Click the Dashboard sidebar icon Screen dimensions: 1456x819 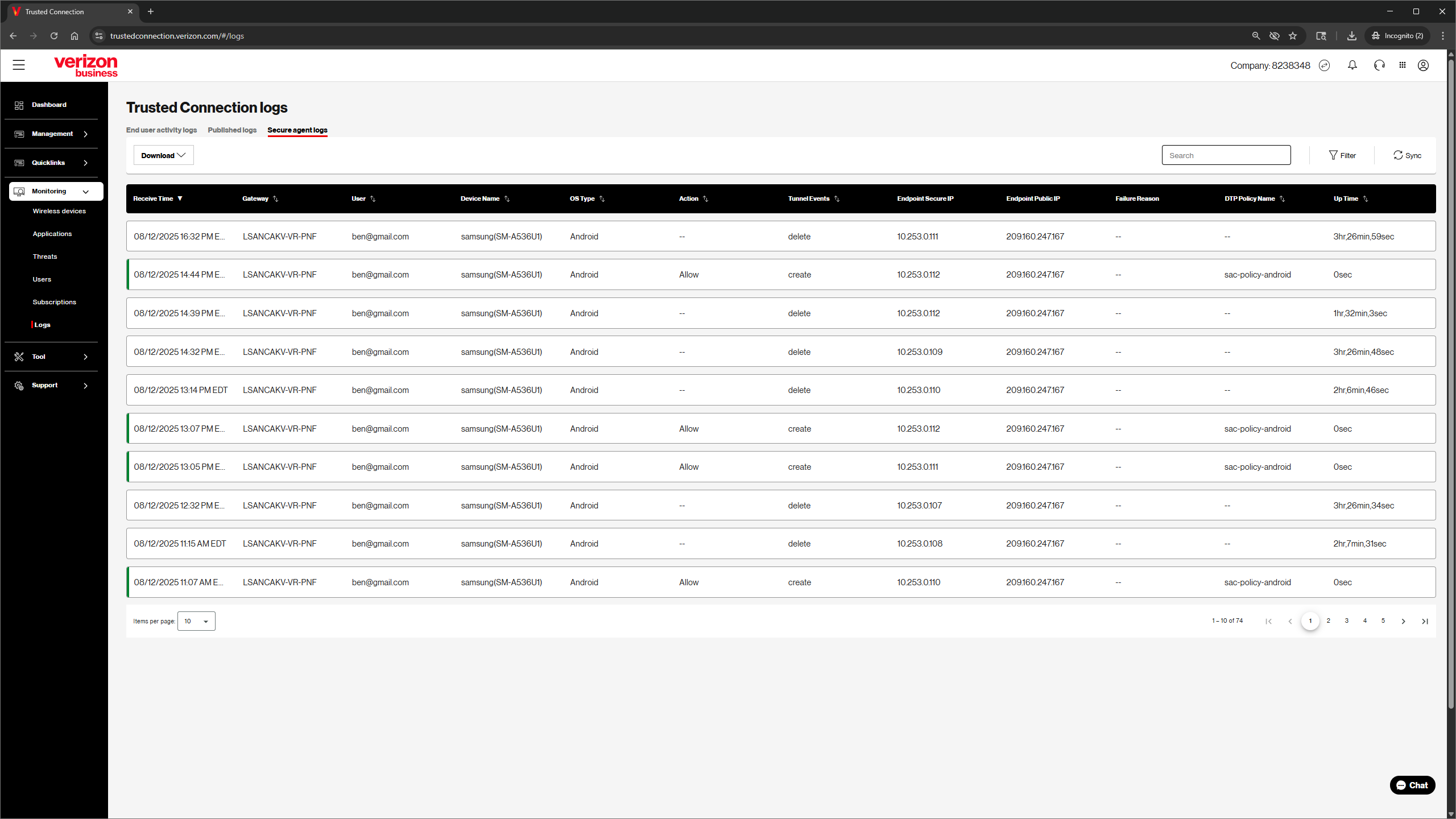(x=19, y=105)
